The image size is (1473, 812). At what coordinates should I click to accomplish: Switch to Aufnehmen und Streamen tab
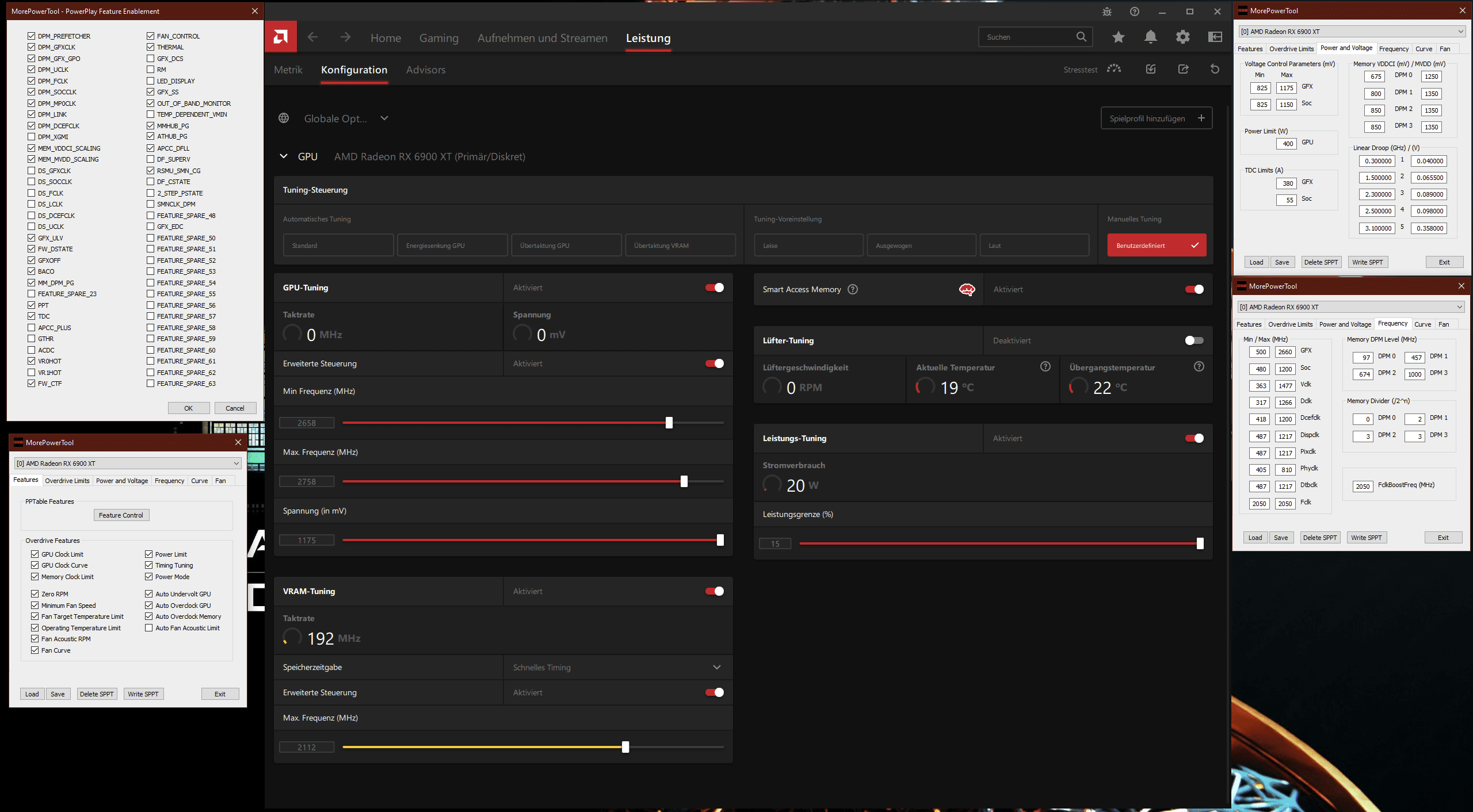coord(543,38)
